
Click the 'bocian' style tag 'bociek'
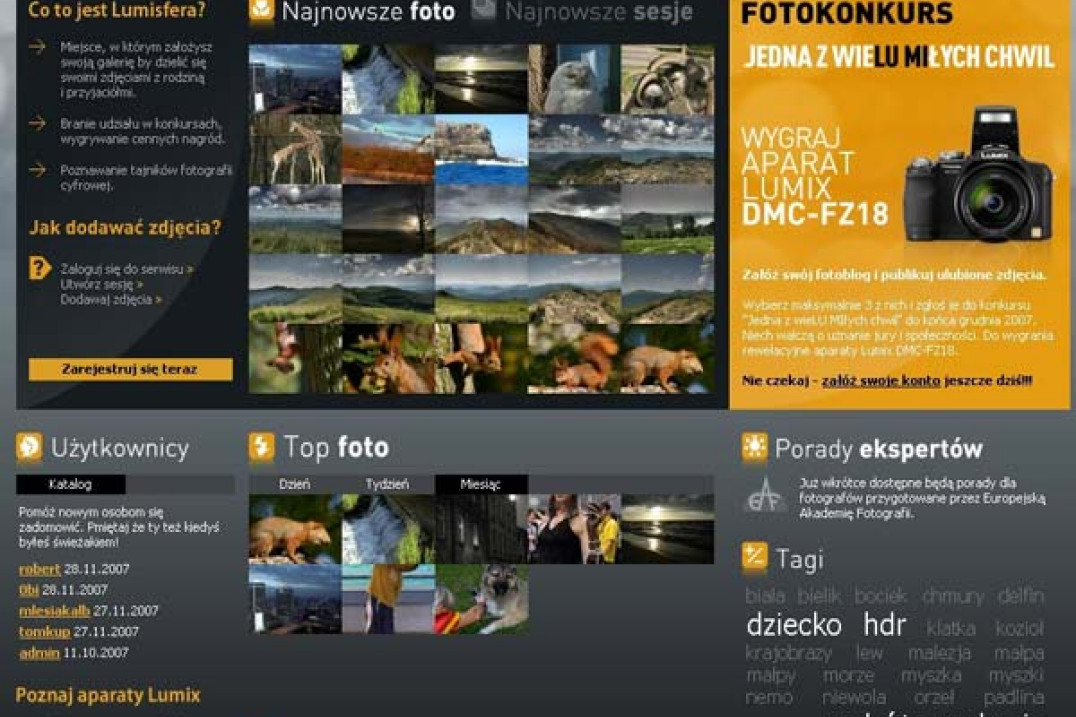(x=880, y=596)
